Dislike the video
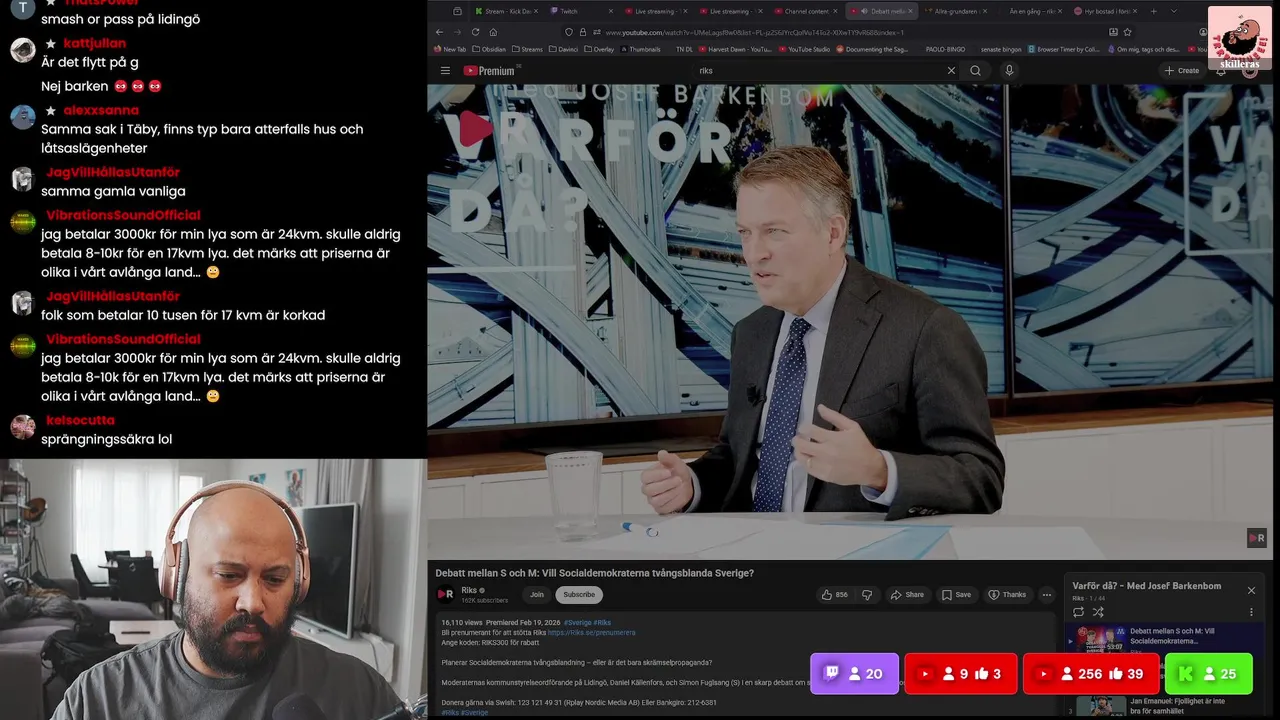Viewport: 1280px width, 720px height. (867, 594)
